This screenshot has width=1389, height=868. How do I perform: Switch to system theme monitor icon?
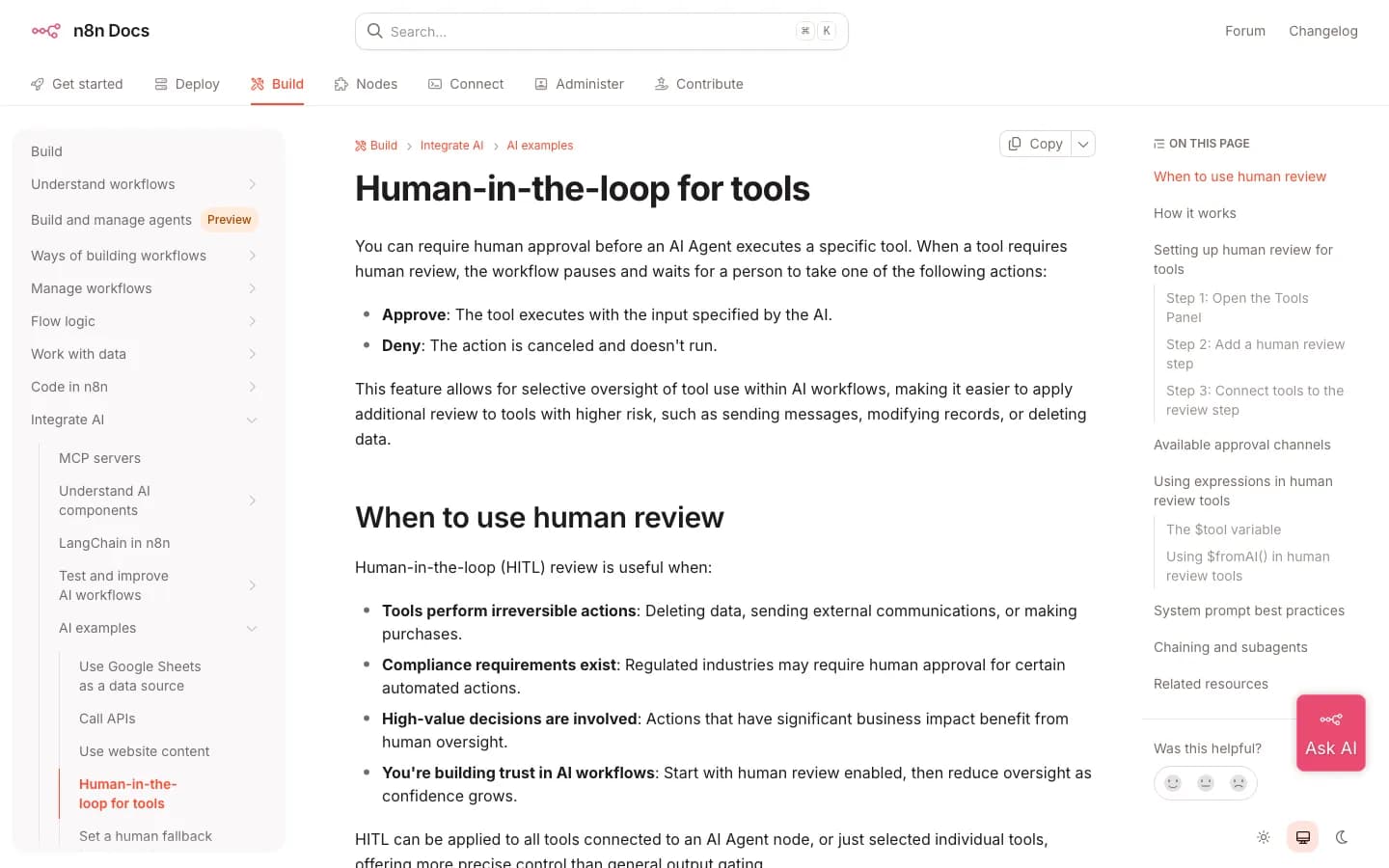point(1303,837)
